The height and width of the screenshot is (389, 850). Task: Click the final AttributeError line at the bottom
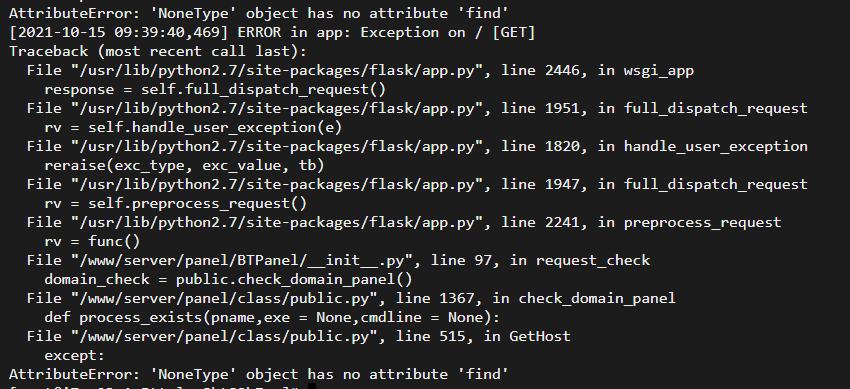(259, 374)
